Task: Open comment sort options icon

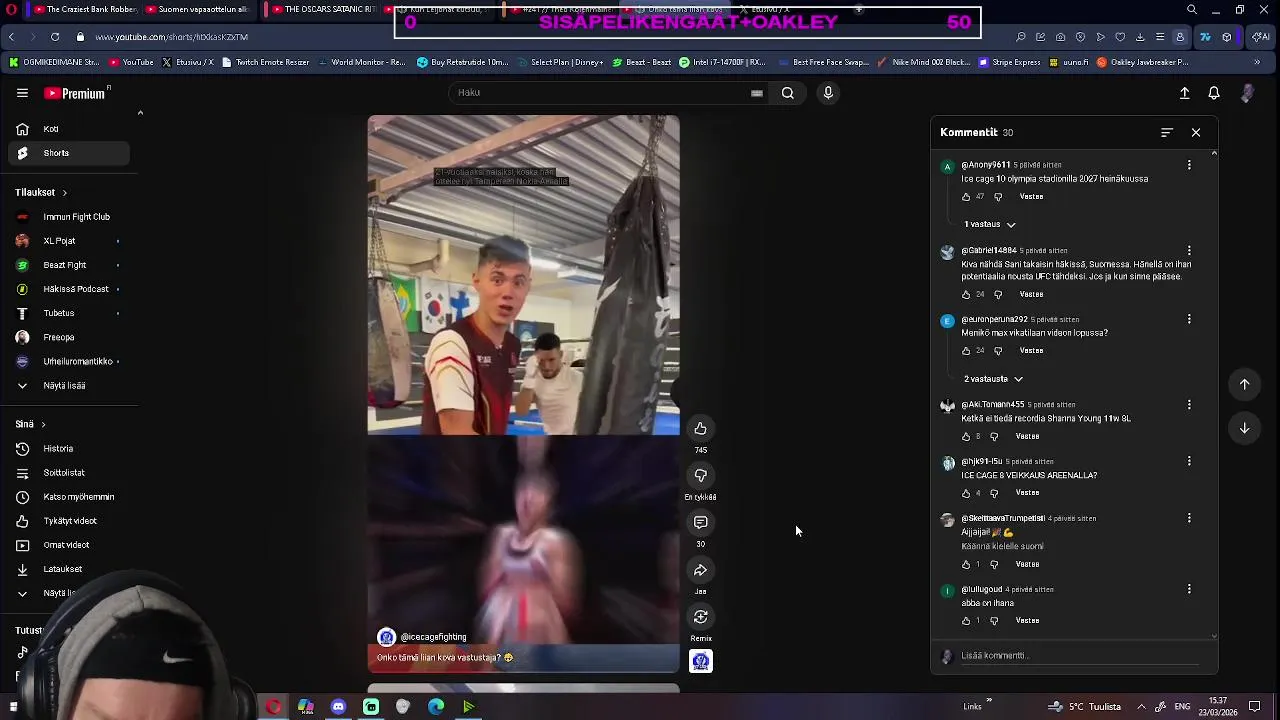Action: pyautogui.click(x=1166, y=132)
